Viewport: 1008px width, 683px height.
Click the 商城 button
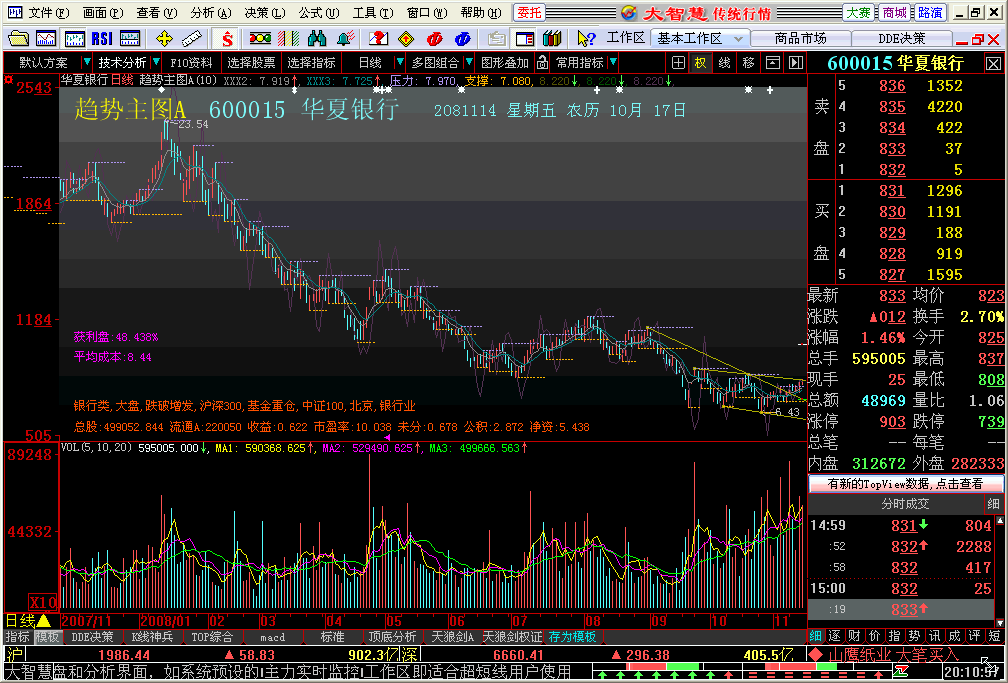click(894, 12)
